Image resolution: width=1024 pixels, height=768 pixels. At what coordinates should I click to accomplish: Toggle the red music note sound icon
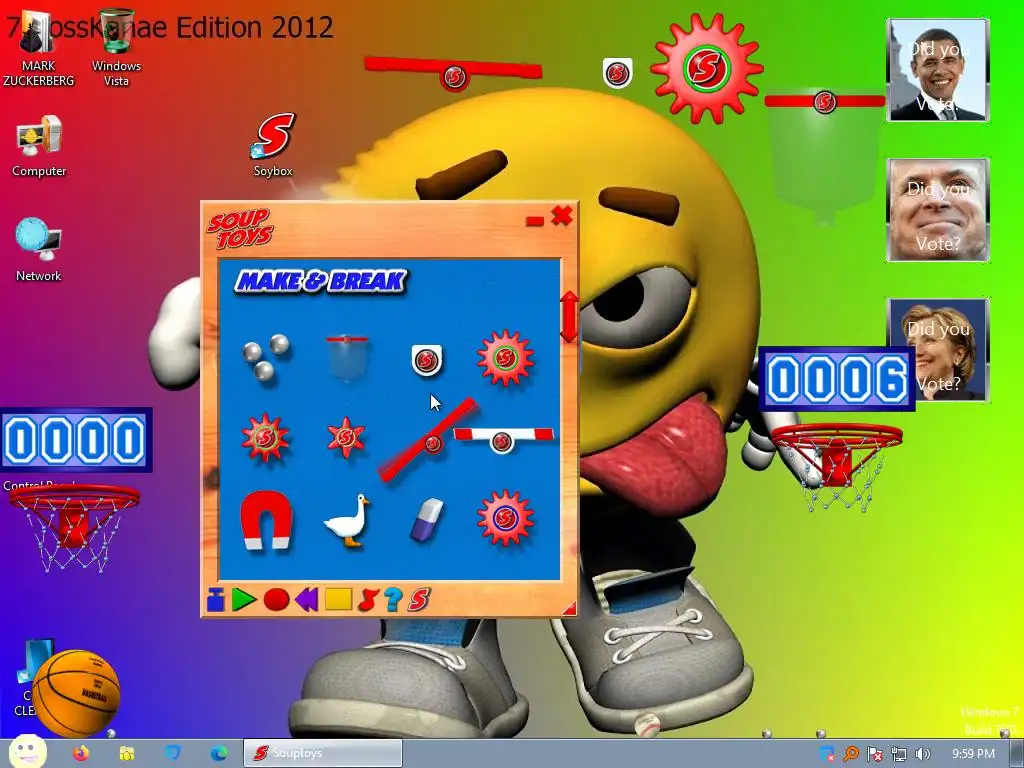point(368,599)
